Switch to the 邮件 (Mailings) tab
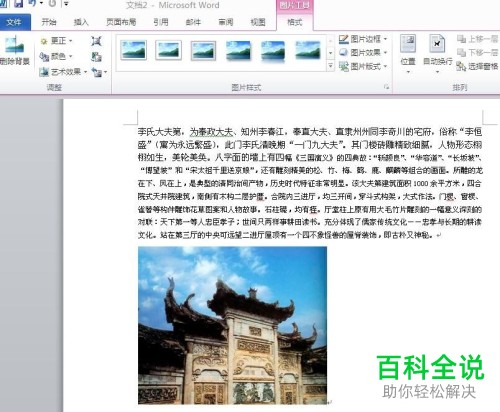 193,22
